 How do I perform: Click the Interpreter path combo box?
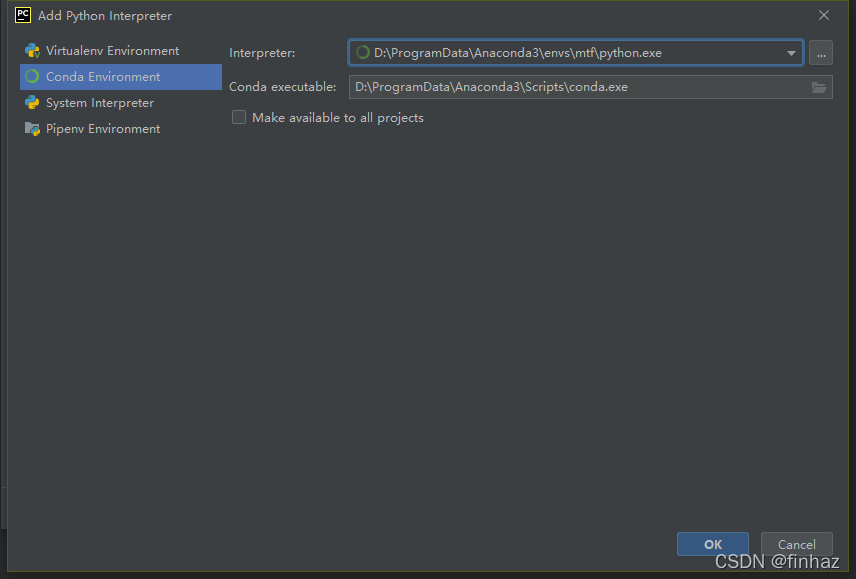tap(576, 53)
